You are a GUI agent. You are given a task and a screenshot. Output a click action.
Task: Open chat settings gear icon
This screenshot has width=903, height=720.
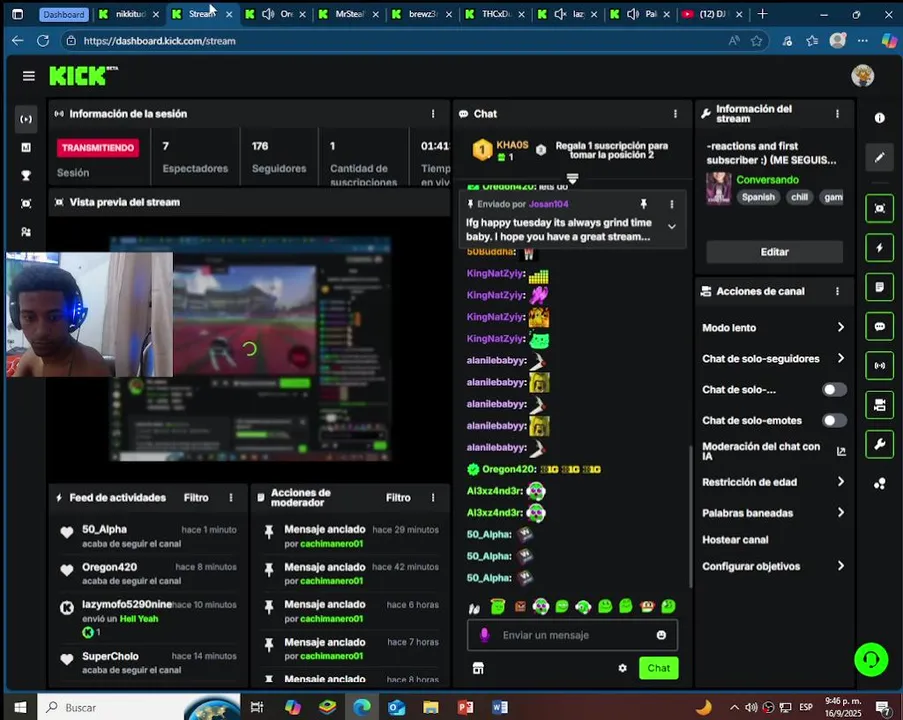(623, 668)
